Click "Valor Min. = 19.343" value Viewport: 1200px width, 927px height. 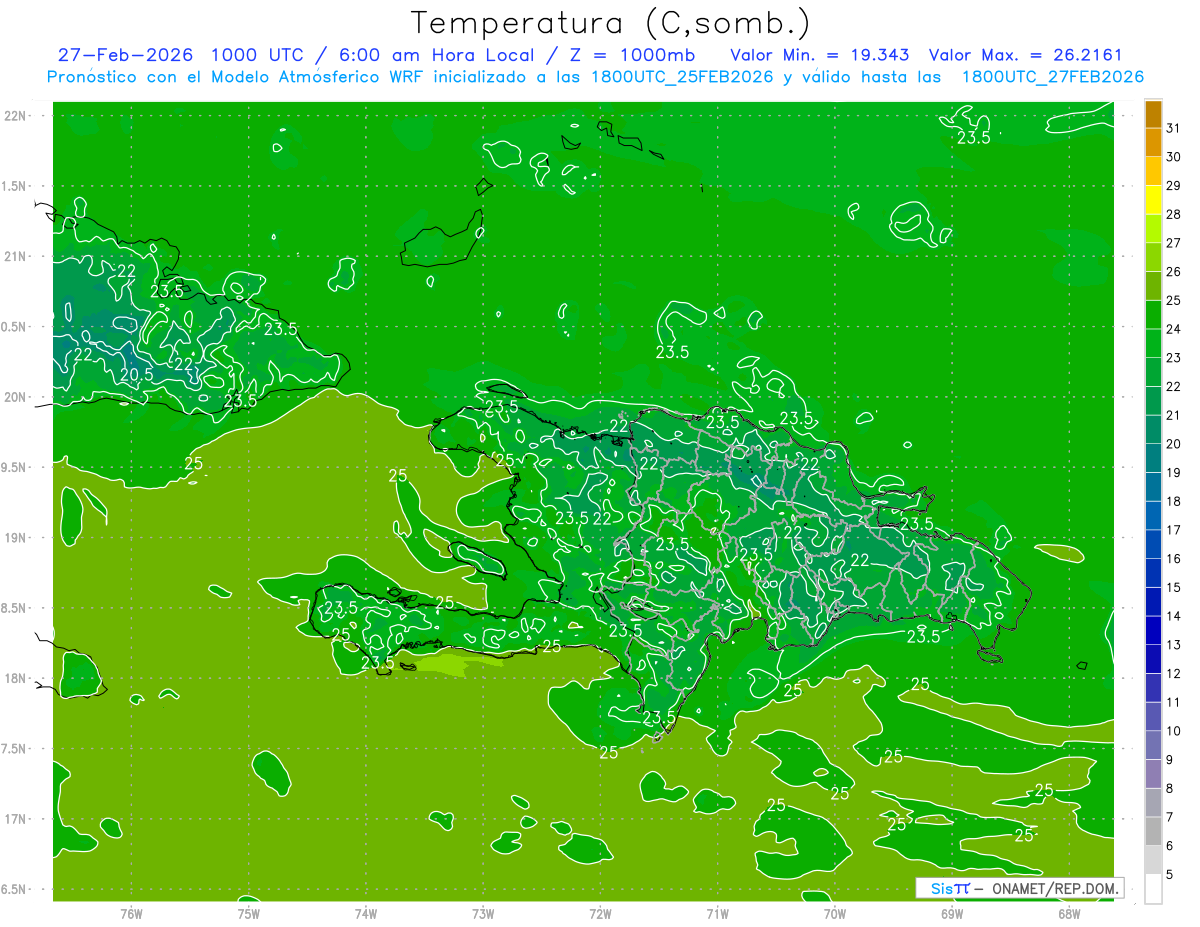tap(820, 54)
